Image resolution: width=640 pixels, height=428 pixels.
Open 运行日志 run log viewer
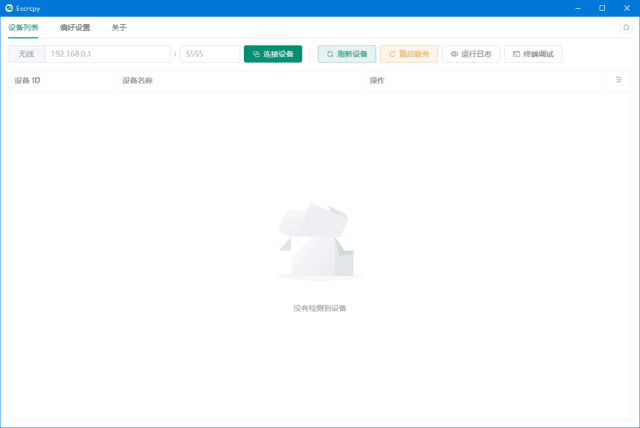pos(470,54)
